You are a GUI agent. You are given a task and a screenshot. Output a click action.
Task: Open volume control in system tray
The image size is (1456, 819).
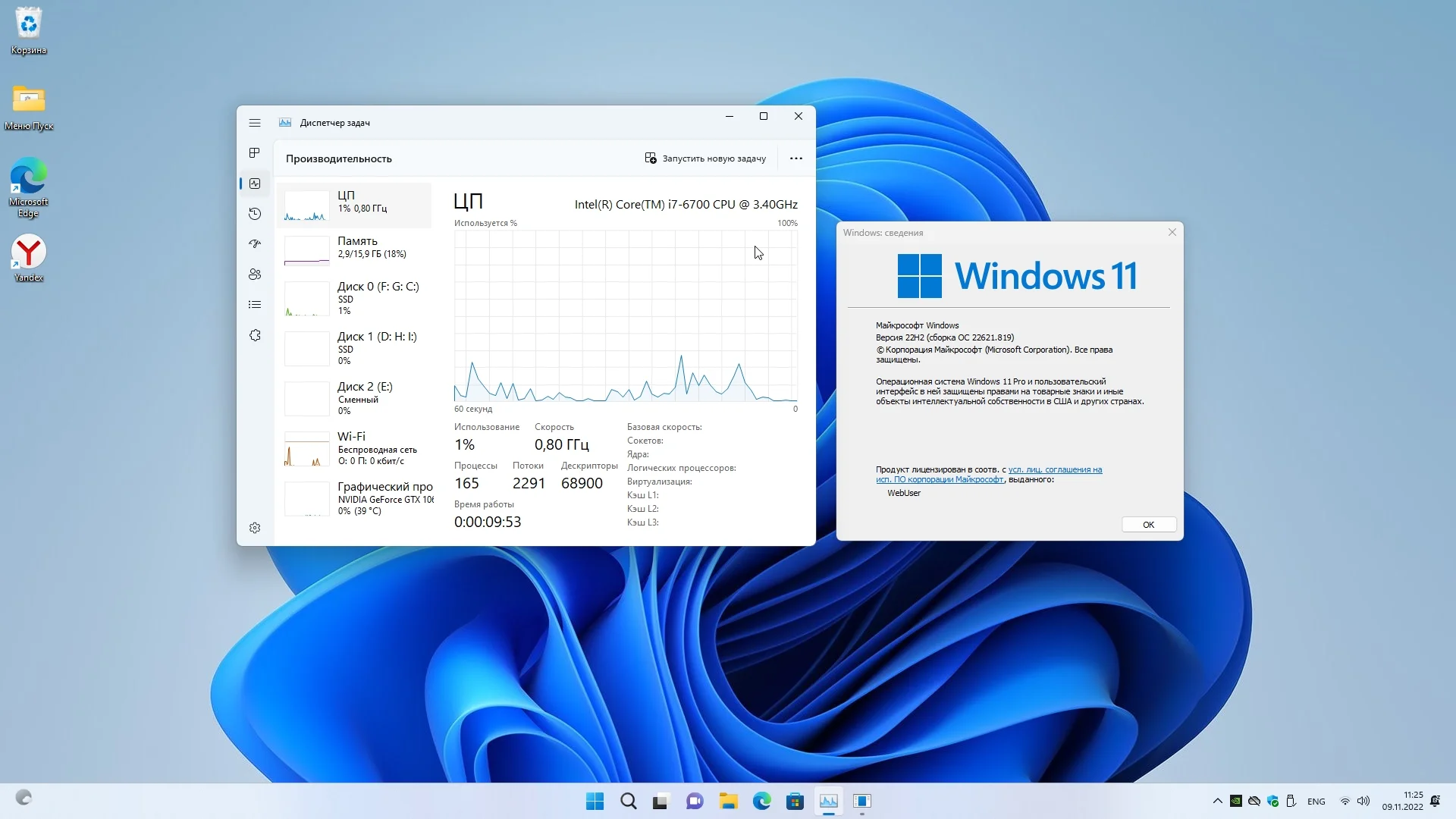(x=1363, y=802)
